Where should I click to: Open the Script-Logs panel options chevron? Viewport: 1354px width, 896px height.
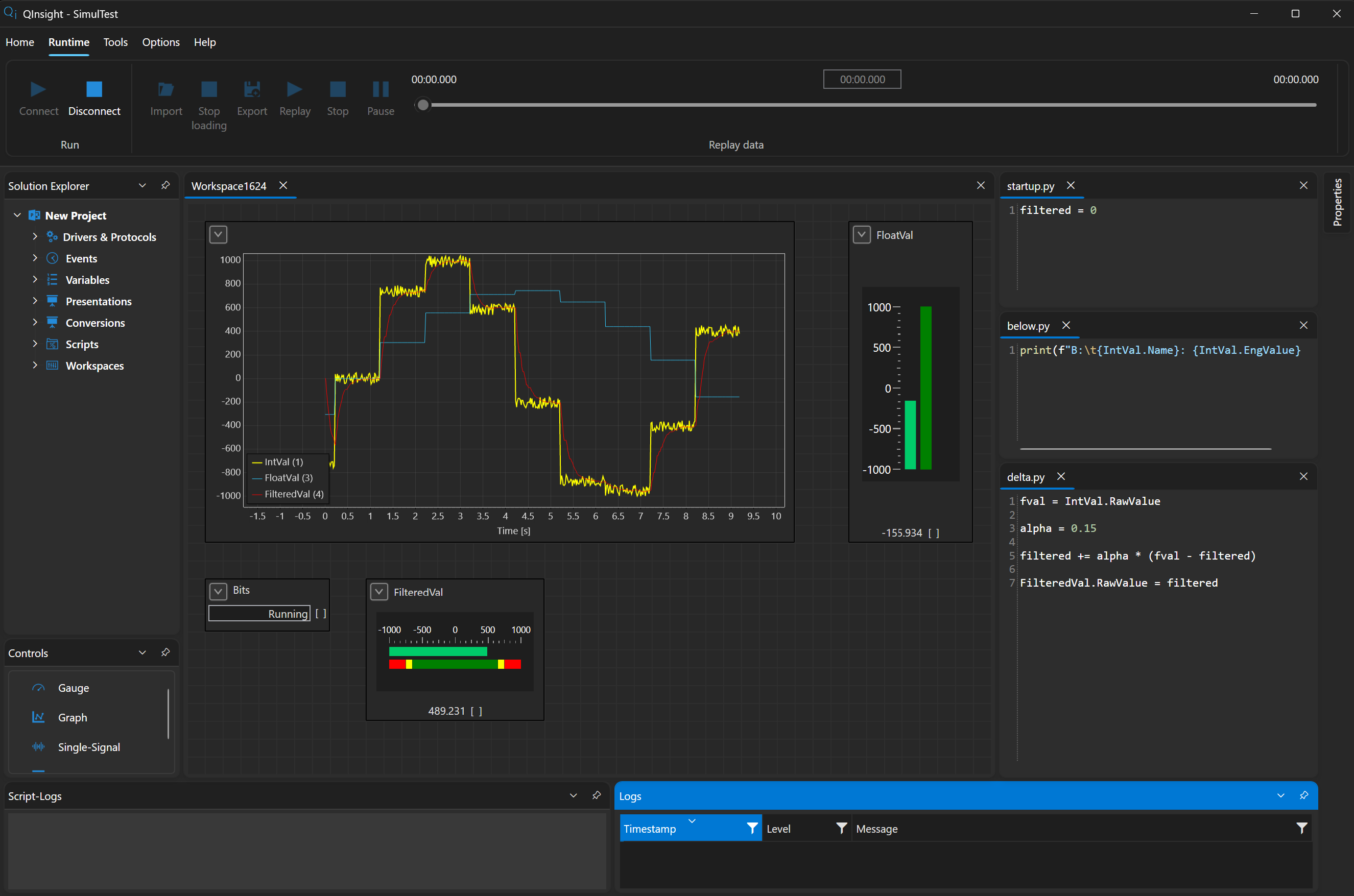coord(573,795)
